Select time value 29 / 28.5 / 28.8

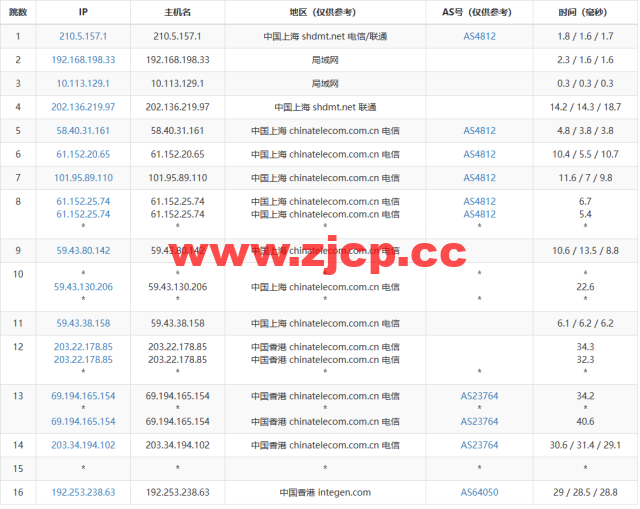(x=585, y=493)
